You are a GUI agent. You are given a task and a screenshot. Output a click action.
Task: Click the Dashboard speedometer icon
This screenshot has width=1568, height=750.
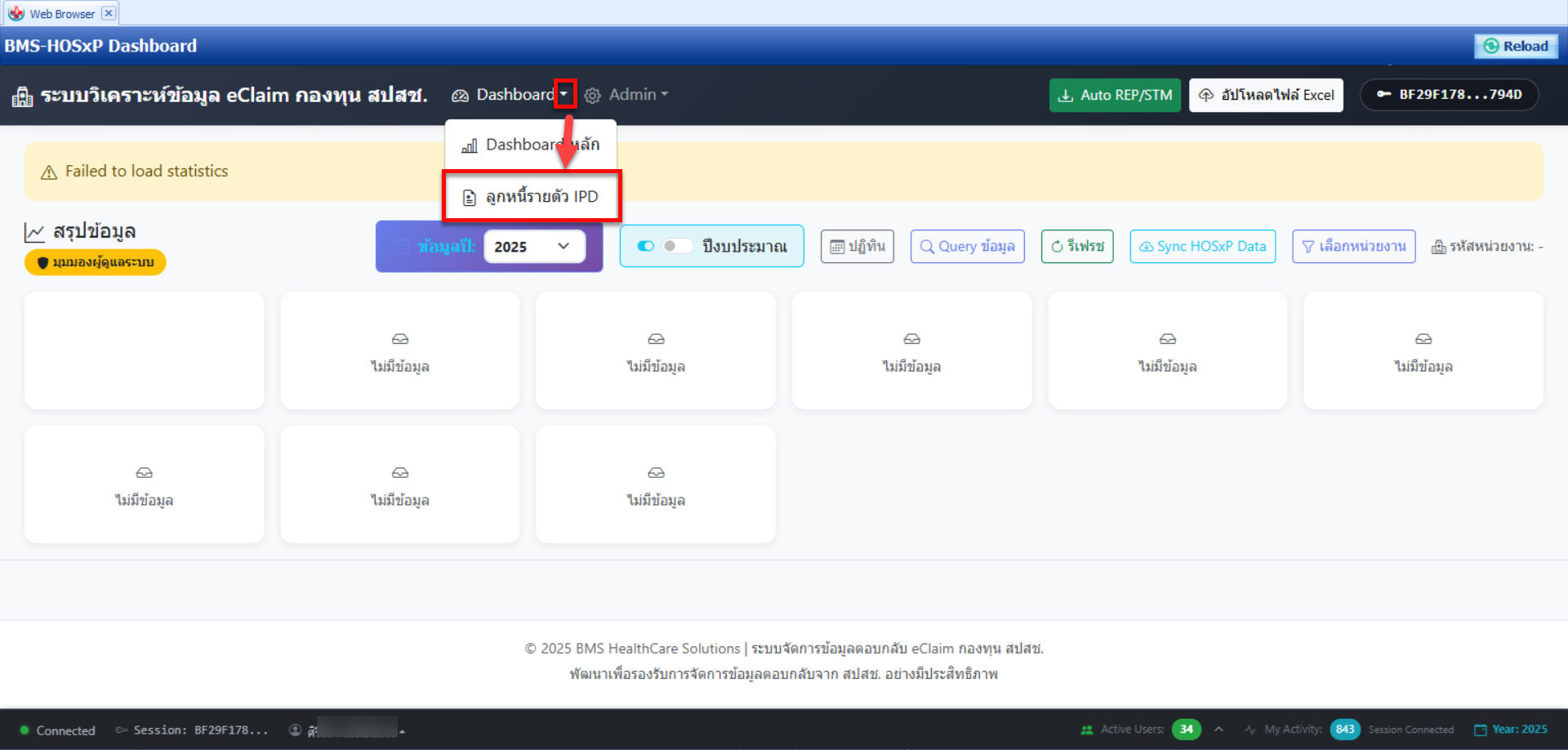(461, 96)
